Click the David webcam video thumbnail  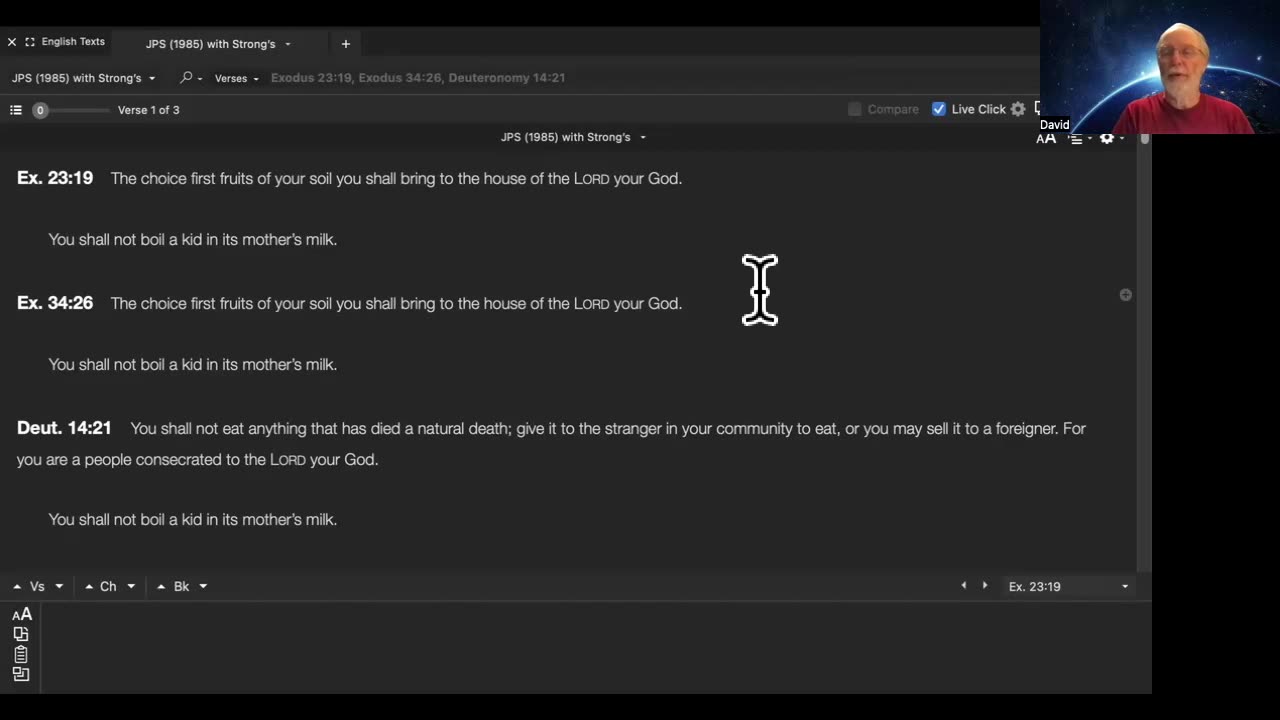point(1160,67)
